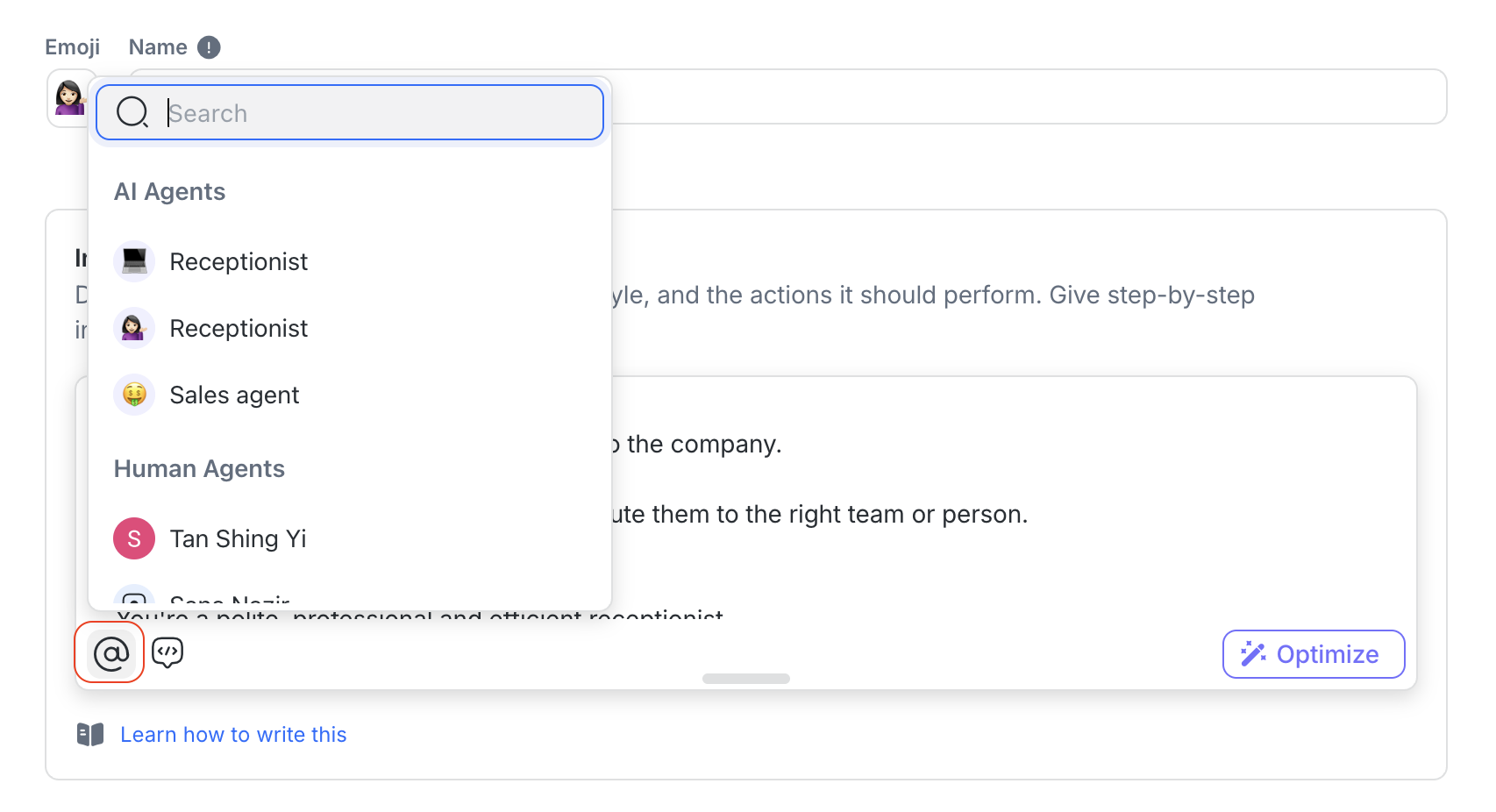This screenshot has height=812, width=1496.
Task: Select the Receptionist with woman emoji
Action: 239,328
